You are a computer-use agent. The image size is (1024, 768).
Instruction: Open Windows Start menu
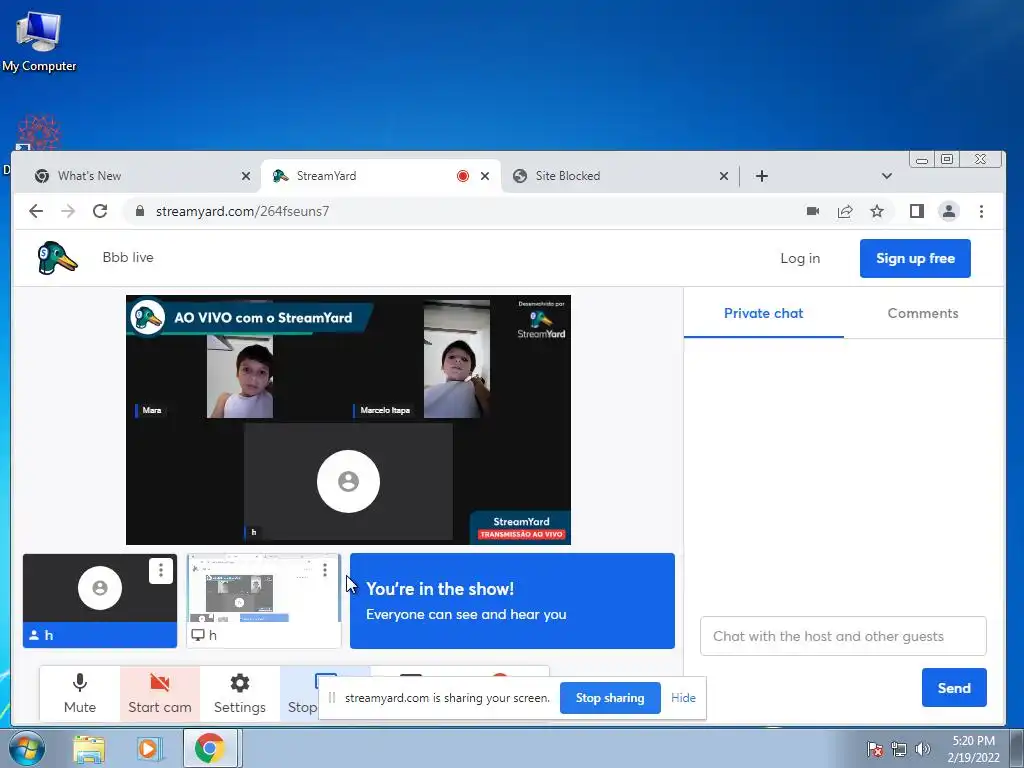coord(25,748)
